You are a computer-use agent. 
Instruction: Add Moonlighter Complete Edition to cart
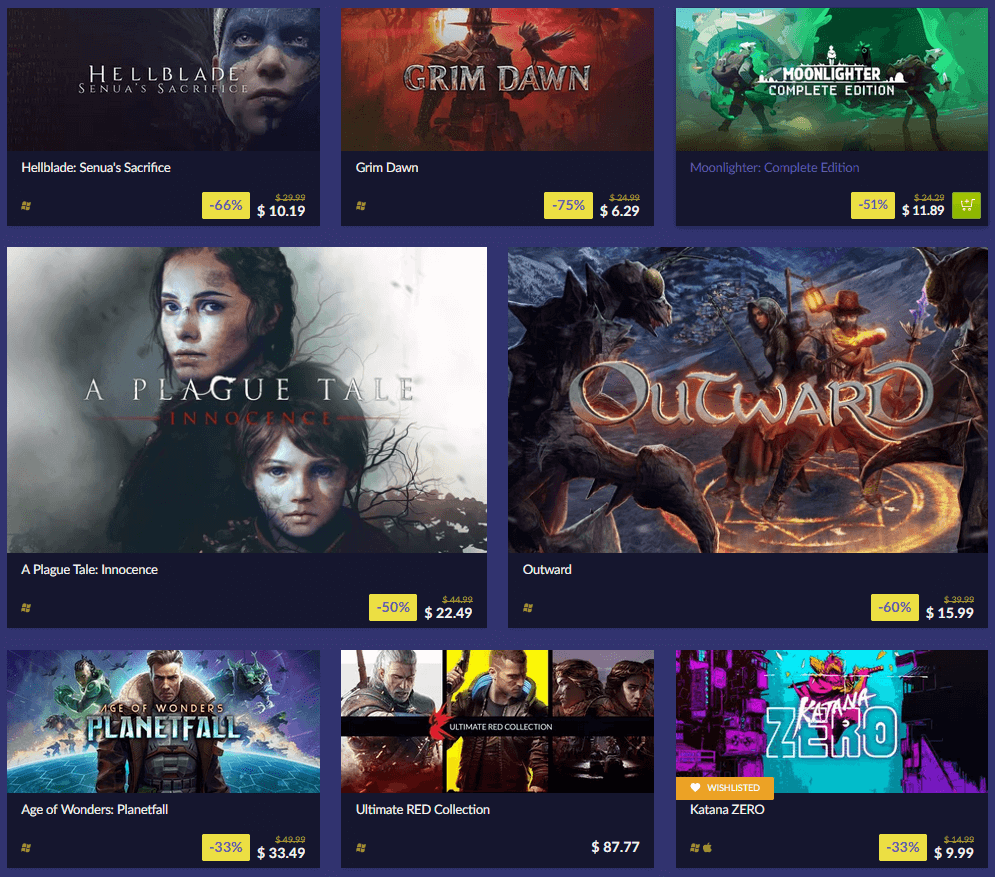tap(966, 206)
